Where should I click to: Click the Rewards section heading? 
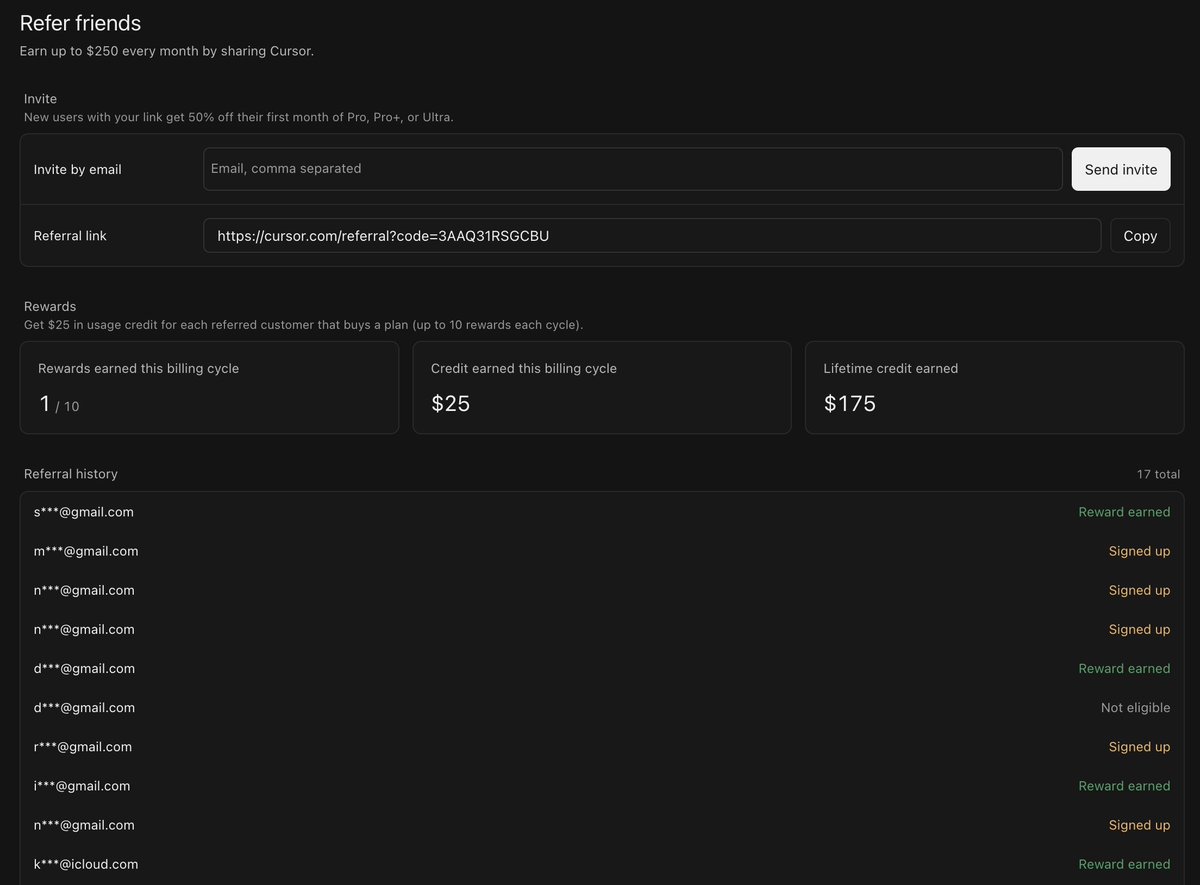[x=50, y=306]
